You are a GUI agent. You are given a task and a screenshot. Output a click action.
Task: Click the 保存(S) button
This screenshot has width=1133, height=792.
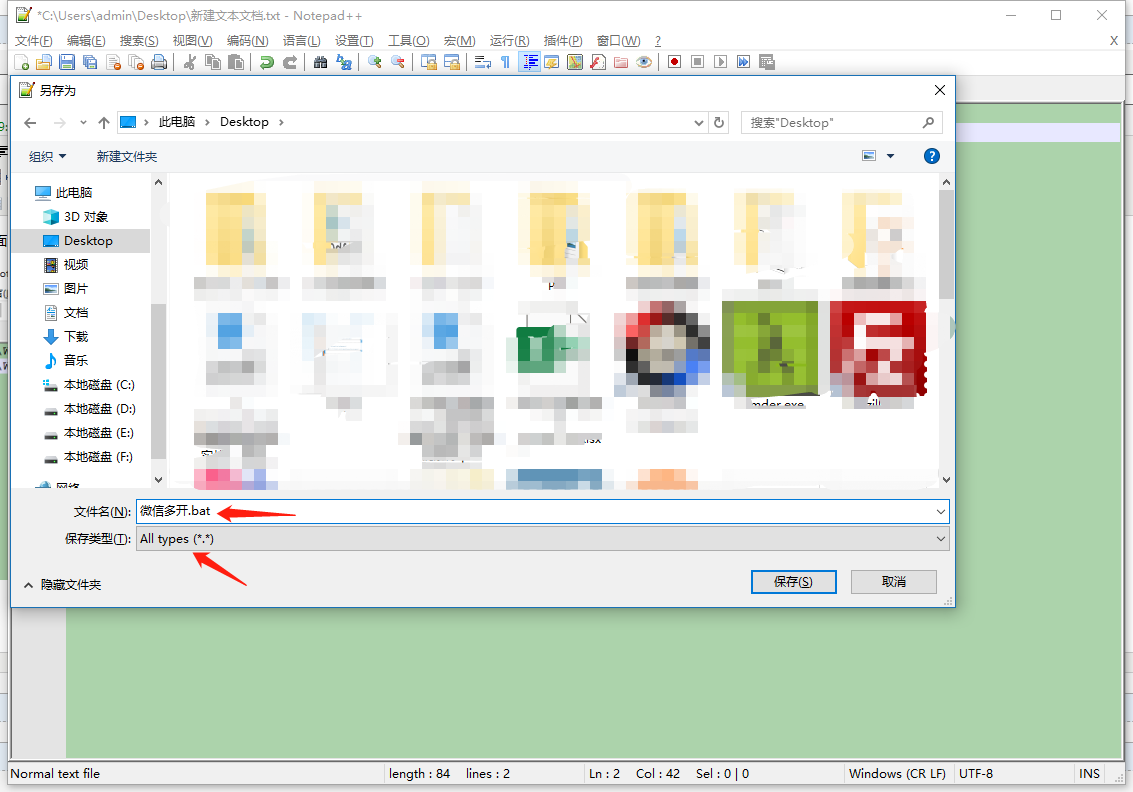point(793,582)
